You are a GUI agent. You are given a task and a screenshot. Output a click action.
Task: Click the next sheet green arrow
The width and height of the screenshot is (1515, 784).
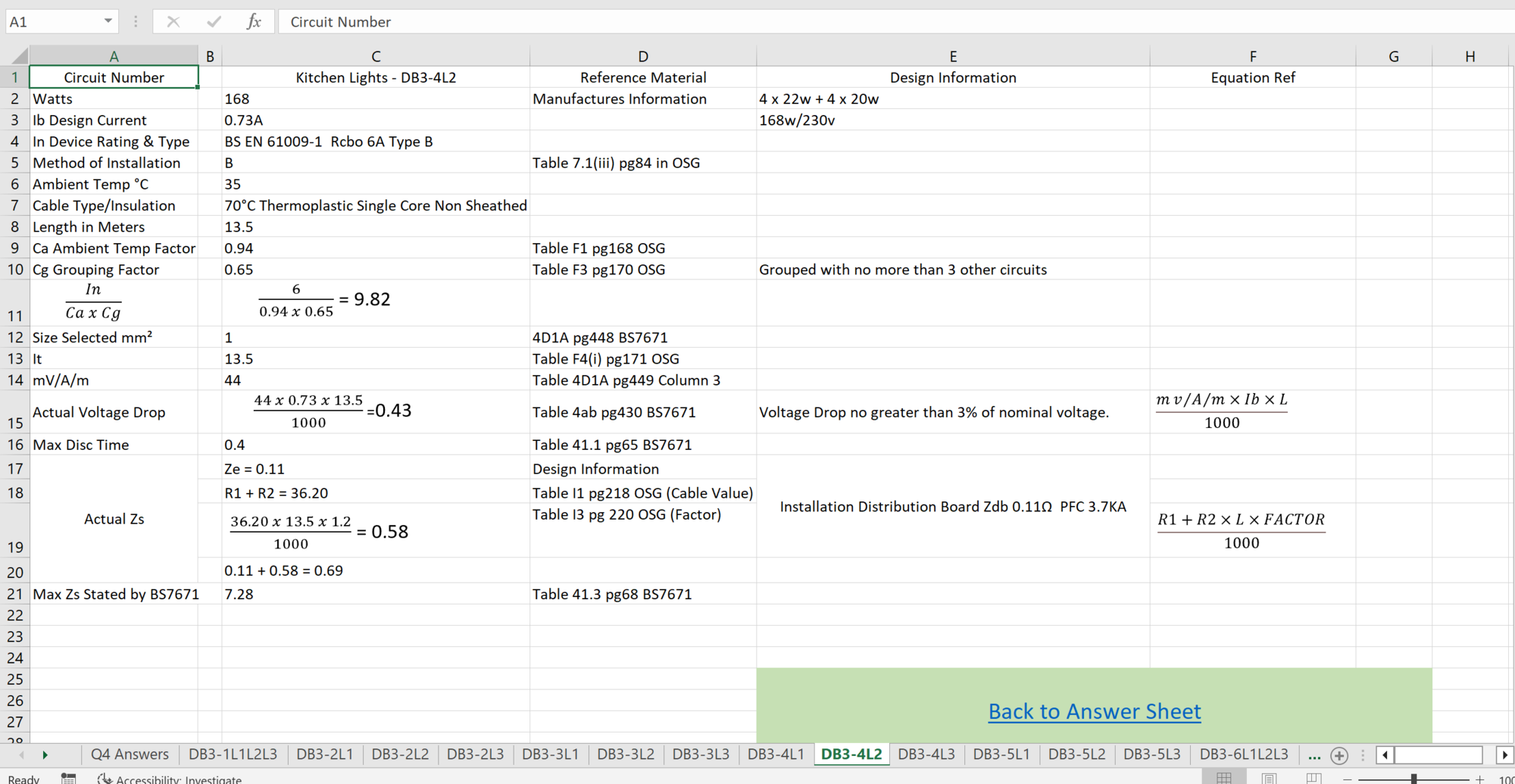click(45, 754)
